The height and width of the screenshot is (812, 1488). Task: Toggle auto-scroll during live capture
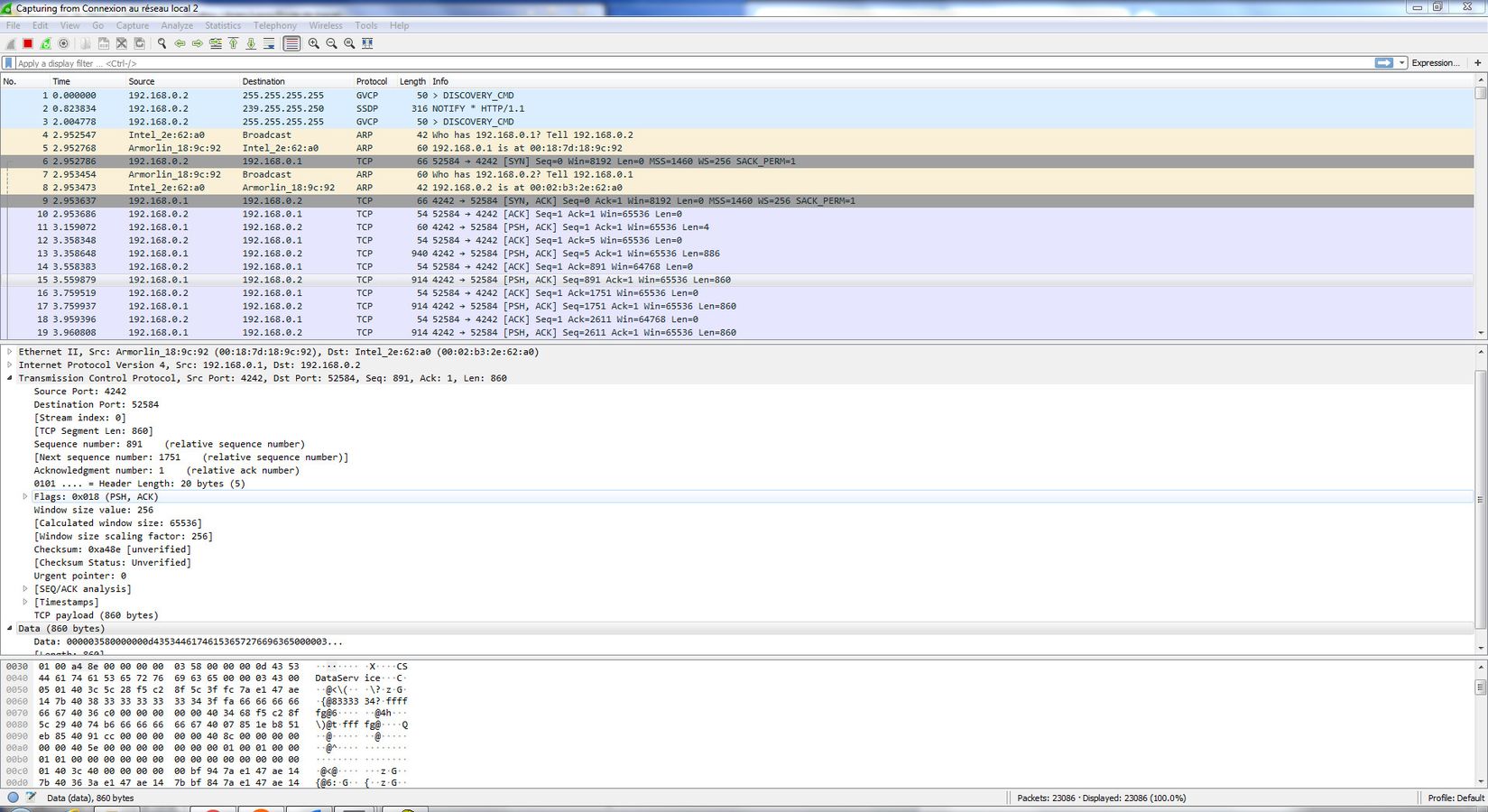(269, 43)
